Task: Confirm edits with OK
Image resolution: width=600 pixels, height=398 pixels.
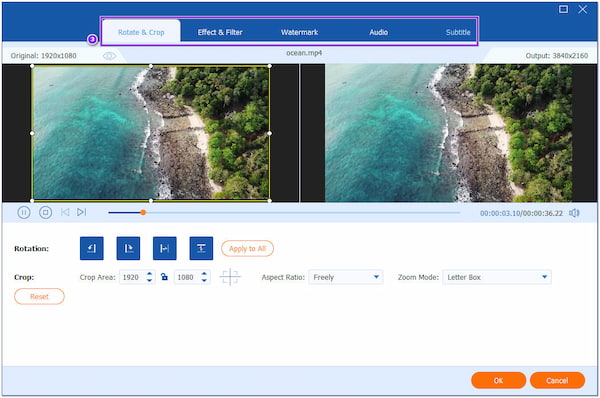Action: click(x=498, y=380)
